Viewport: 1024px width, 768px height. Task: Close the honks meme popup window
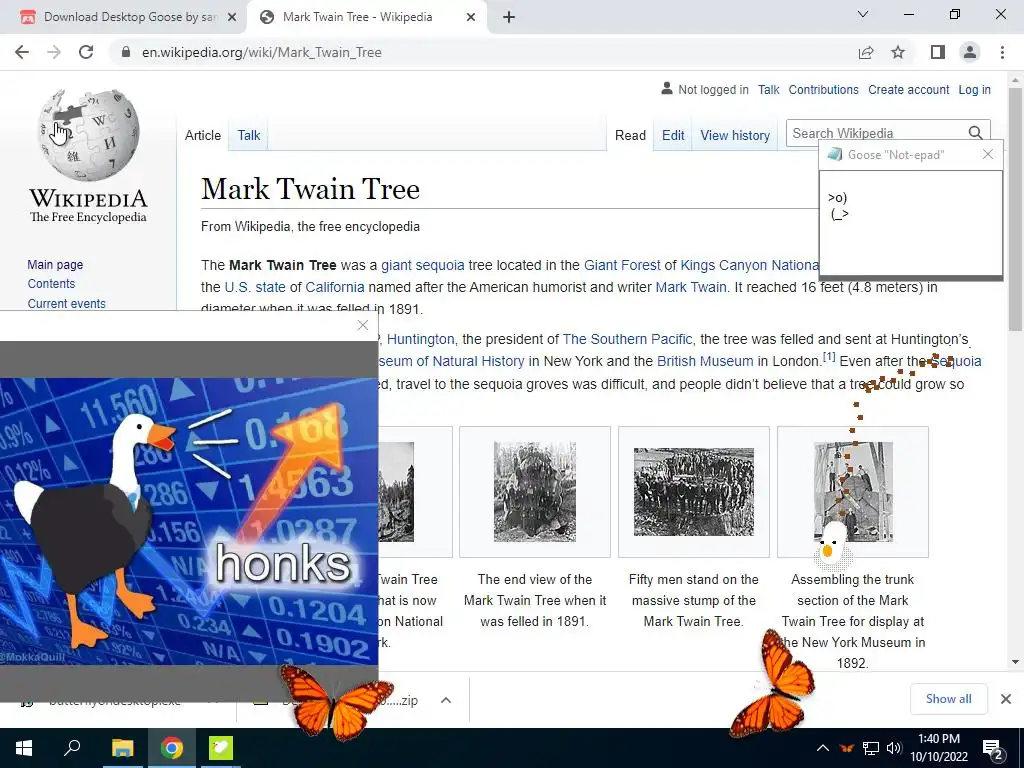tap(363, 325)
